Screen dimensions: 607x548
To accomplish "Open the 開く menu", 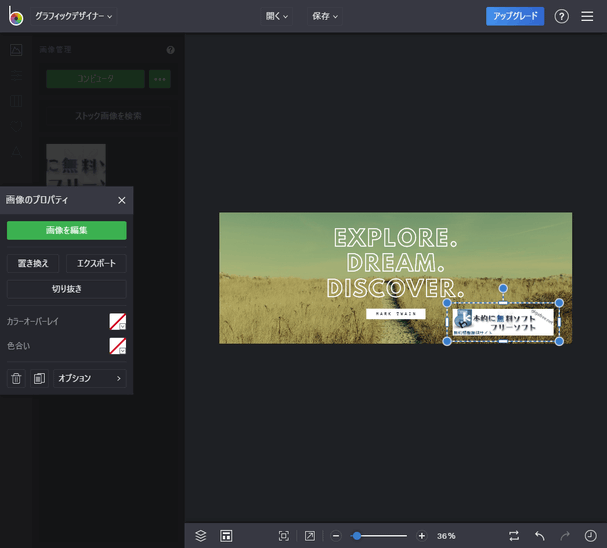I will (x=277, y=16).
